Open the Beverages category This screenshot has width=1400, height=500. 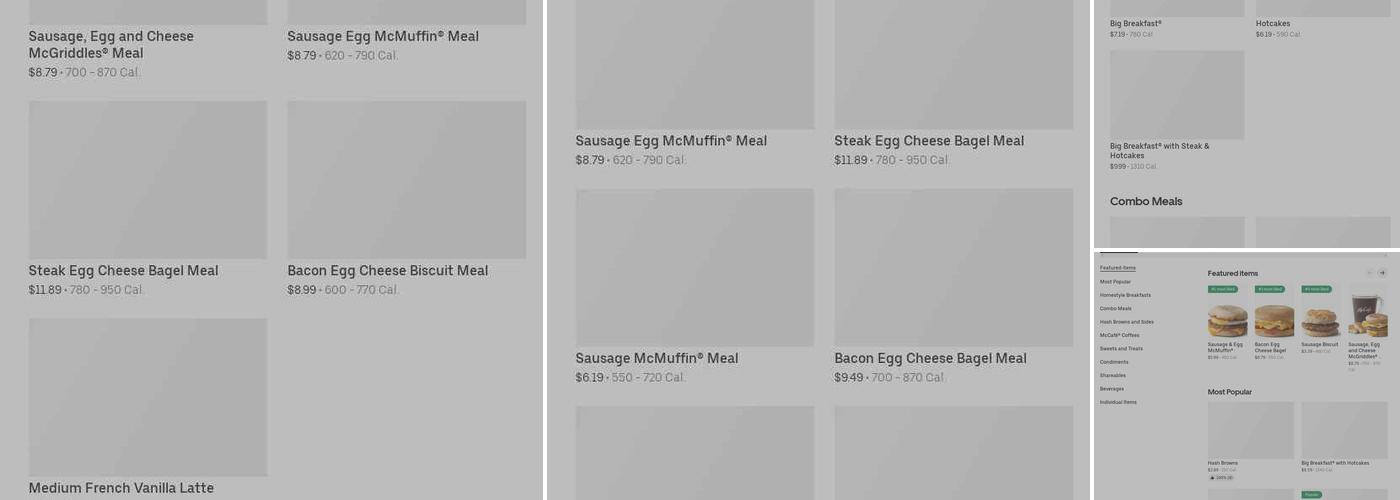[1112, 389]
